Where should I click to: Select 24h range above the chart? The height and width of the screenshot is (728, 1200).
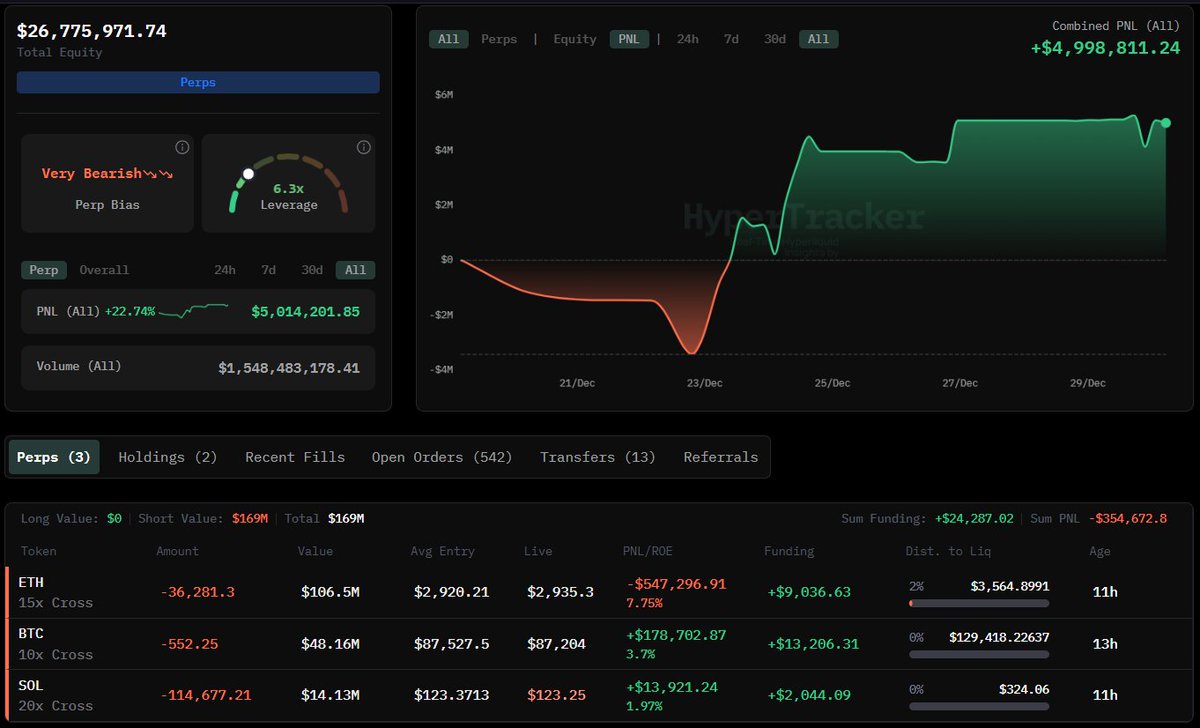point(688,39)
